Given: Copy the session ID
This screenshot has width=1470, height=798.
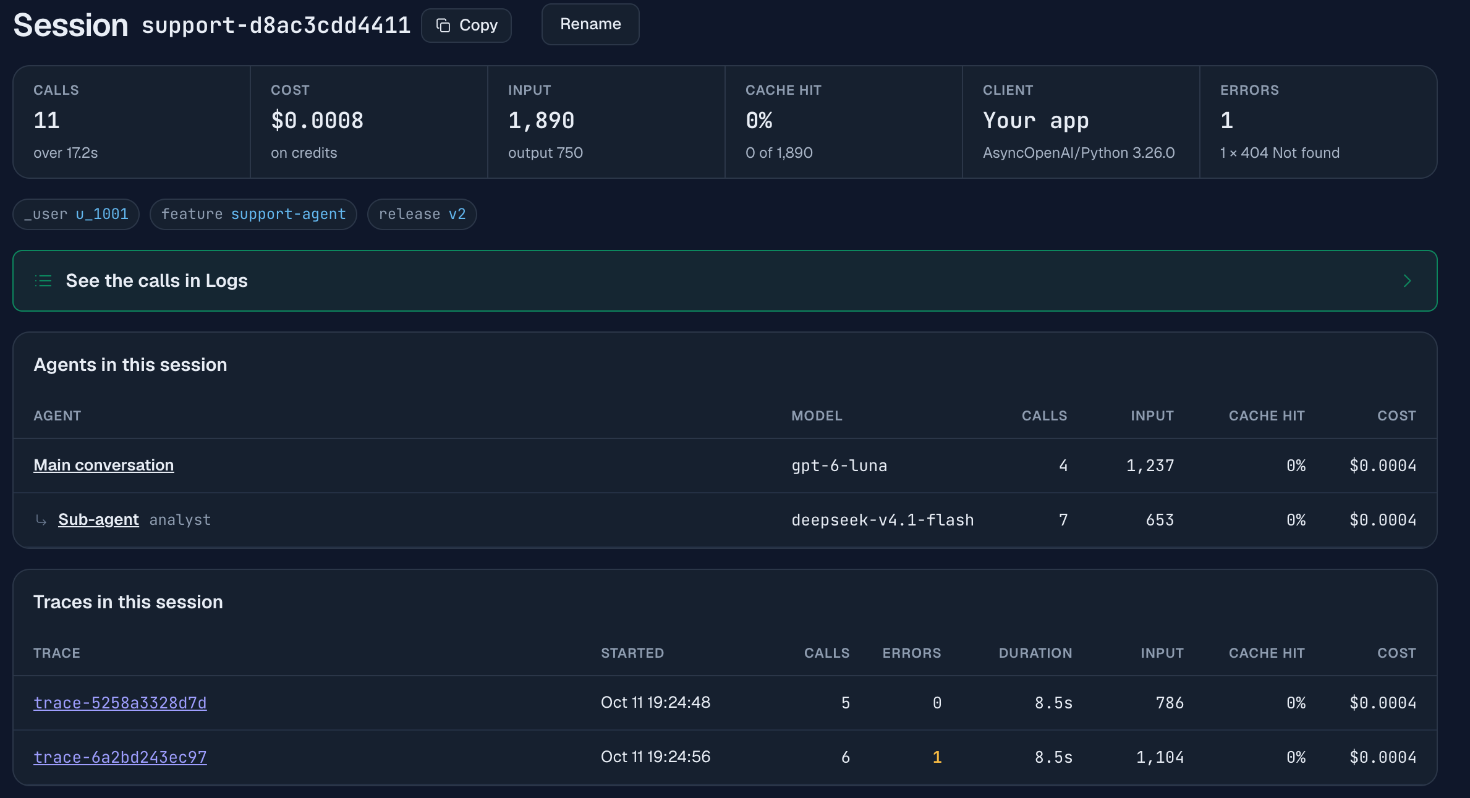Looking at the screenshot, I should tap(466, 25).
